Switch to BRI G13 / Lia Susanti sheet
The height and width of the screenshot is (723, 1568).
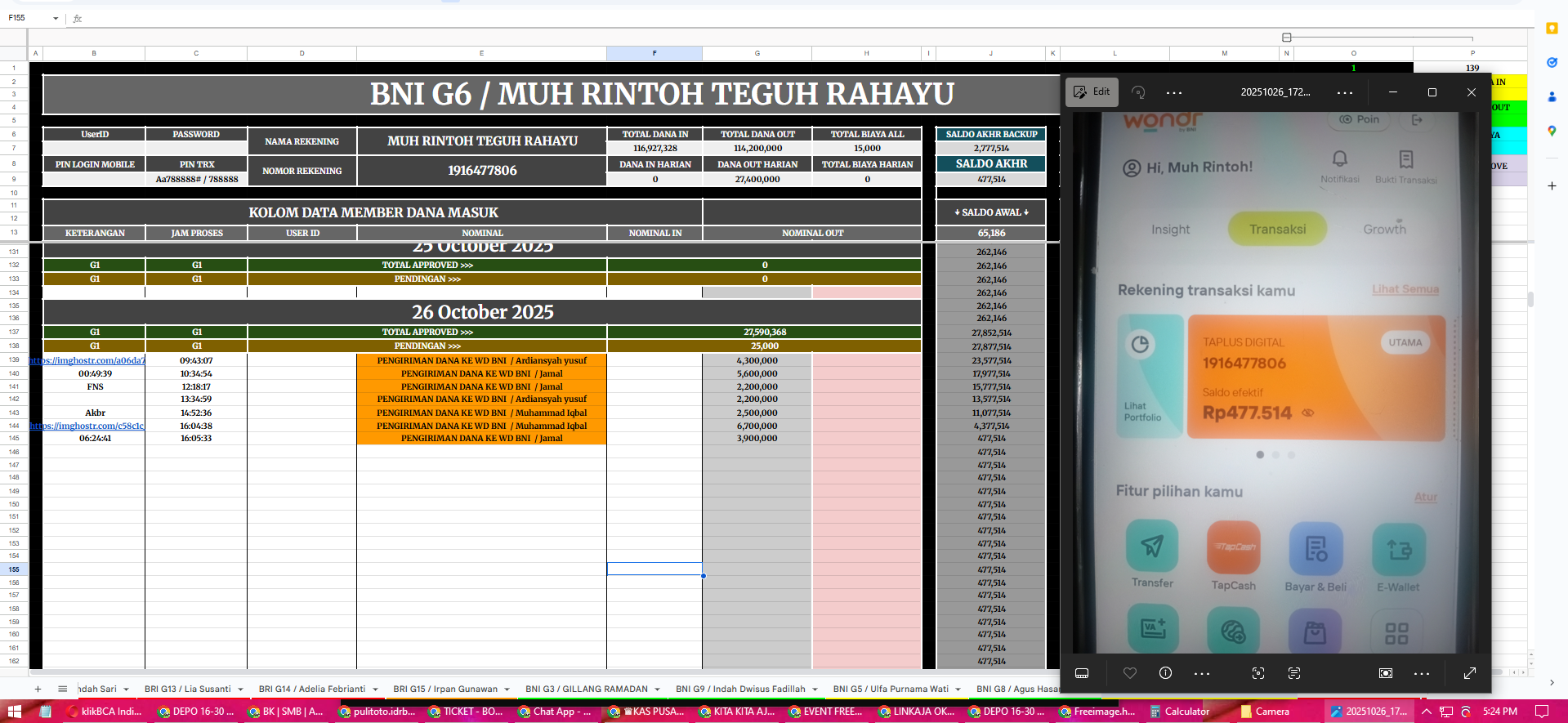tap(187, 689)
